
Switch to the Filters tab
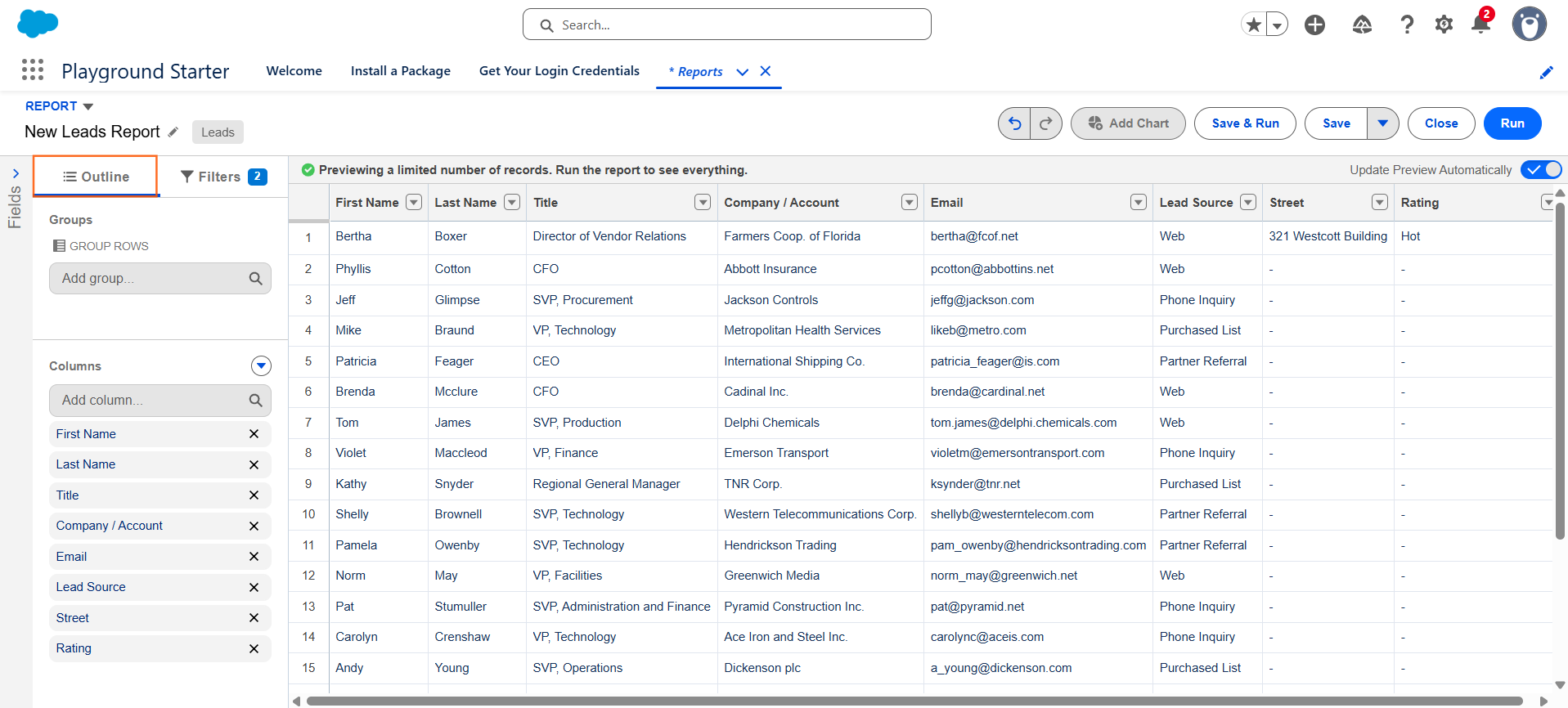(224, 177)
